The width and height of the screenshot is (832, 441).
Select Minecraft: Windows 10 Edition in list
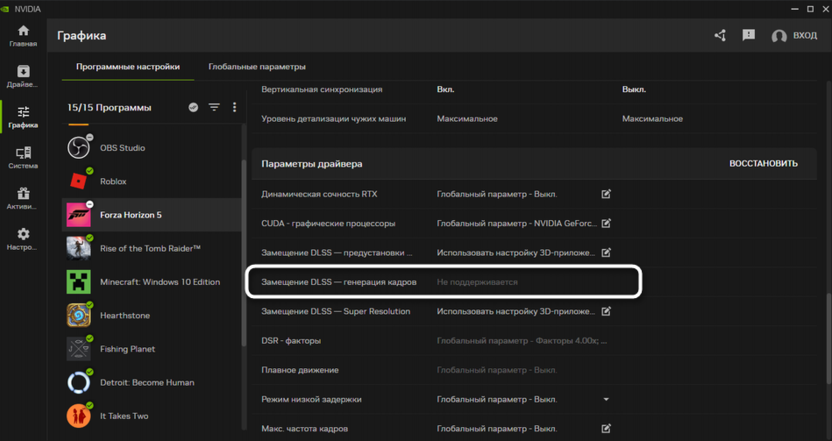pos(159,282)
